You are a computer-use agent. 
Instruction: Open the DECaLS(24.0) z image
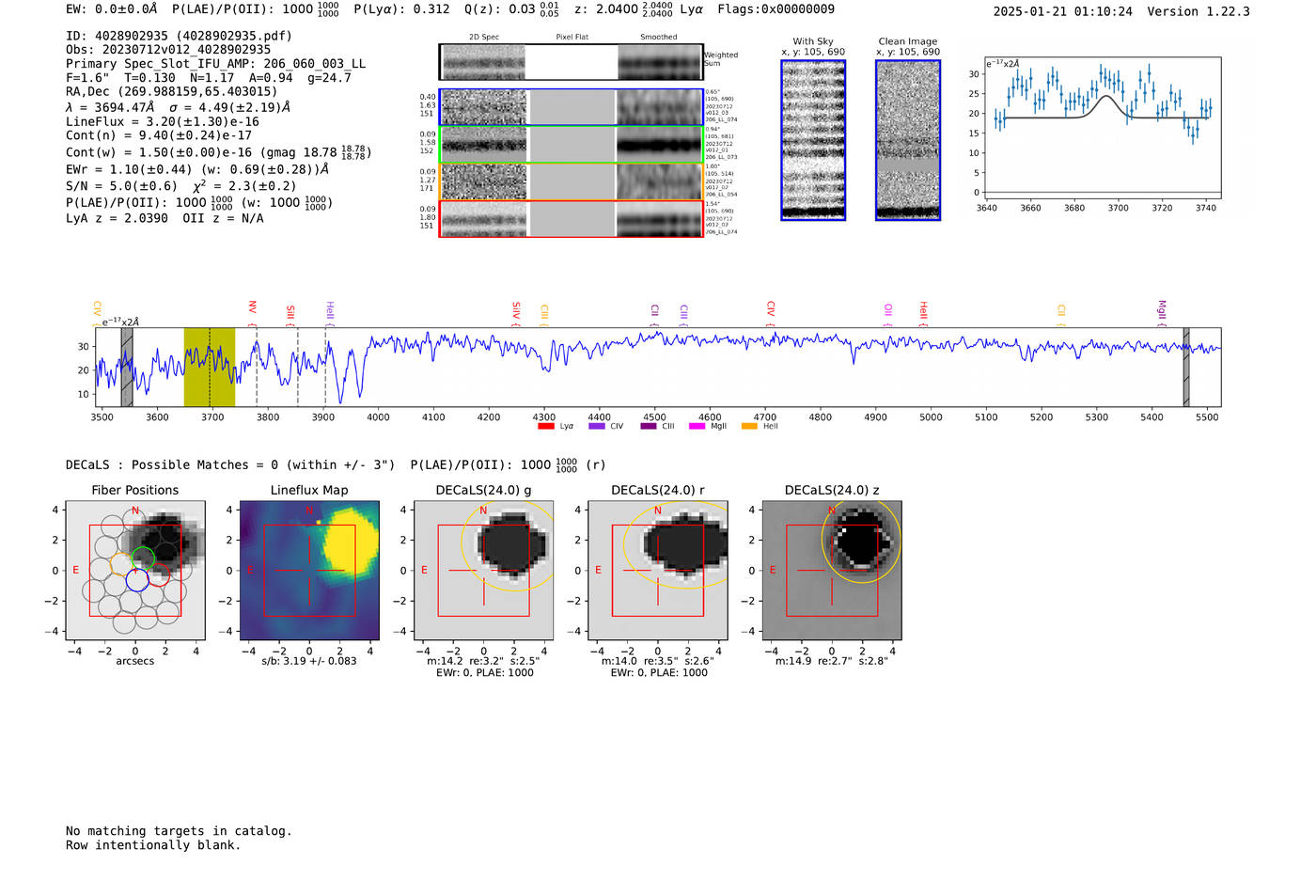click(832, 570)
